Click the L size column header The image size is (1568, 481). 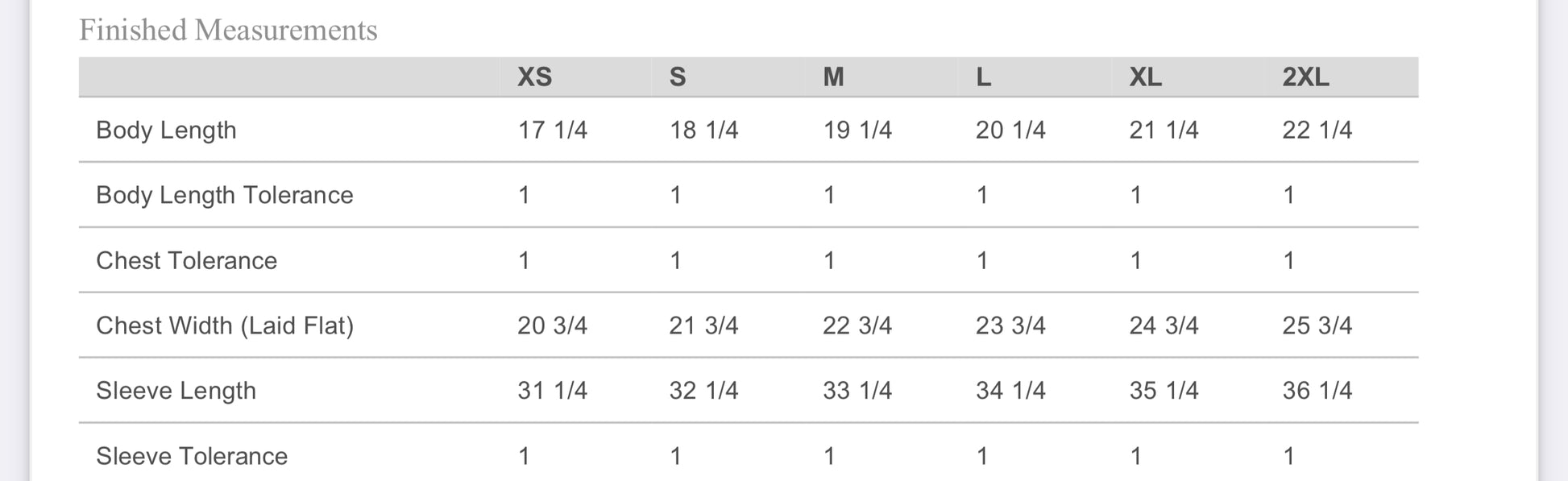click(x=983, y=77)
